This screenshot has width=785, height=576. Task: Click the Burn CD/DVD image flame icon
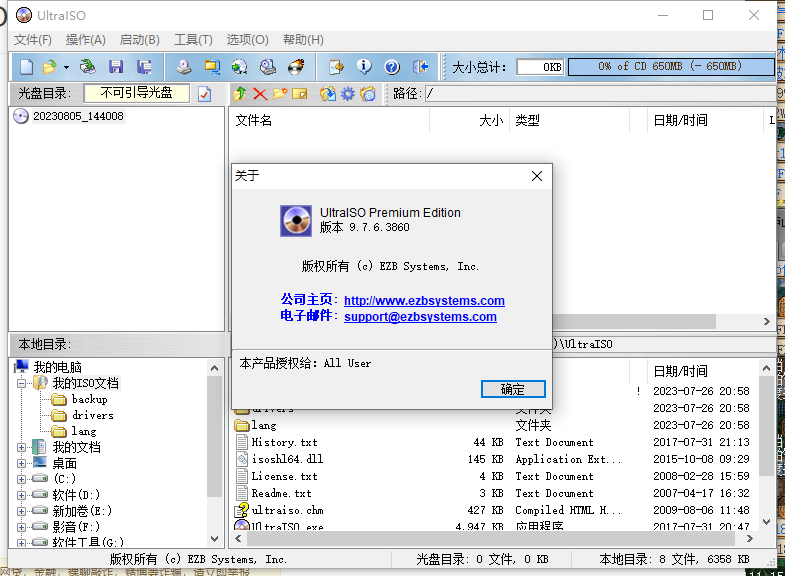(x=296, y=67)
